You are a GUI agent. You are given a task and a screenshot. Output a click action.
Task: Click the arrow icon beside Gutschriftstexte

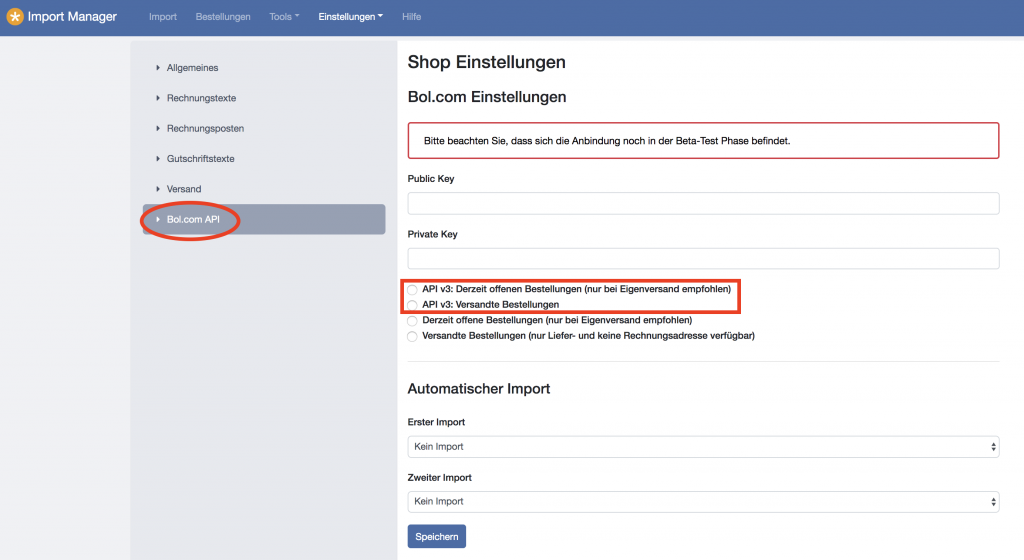157,159
